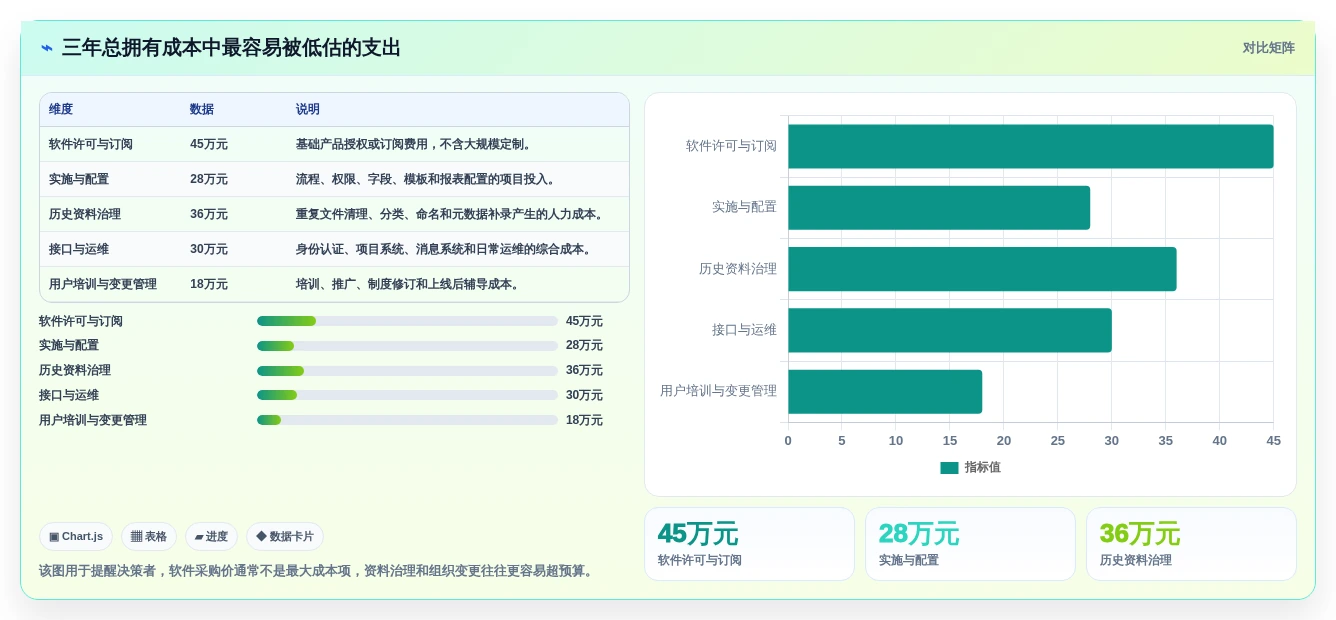
Task: Click the 说明 column header
Action: [x=308, y=109]
